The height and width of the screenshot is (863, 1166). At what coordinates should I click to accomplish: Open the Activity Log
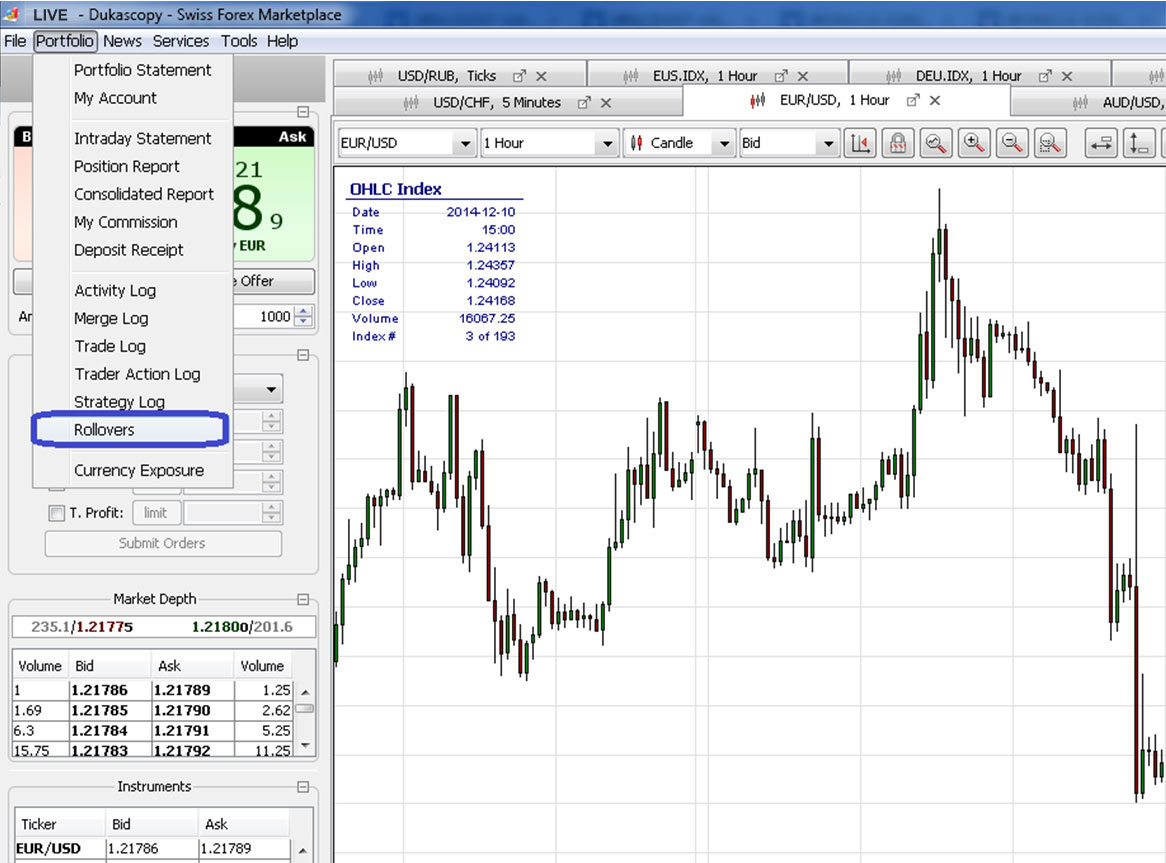pos(115,291)
